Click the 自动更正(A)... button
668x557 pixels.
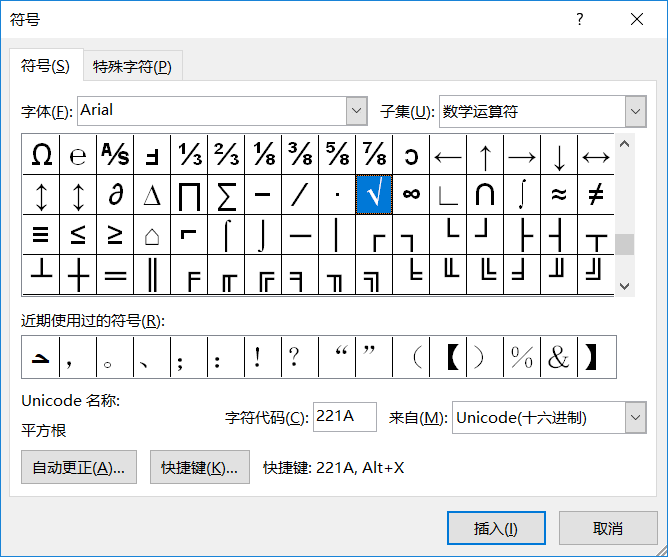click(x=79, y=467)
